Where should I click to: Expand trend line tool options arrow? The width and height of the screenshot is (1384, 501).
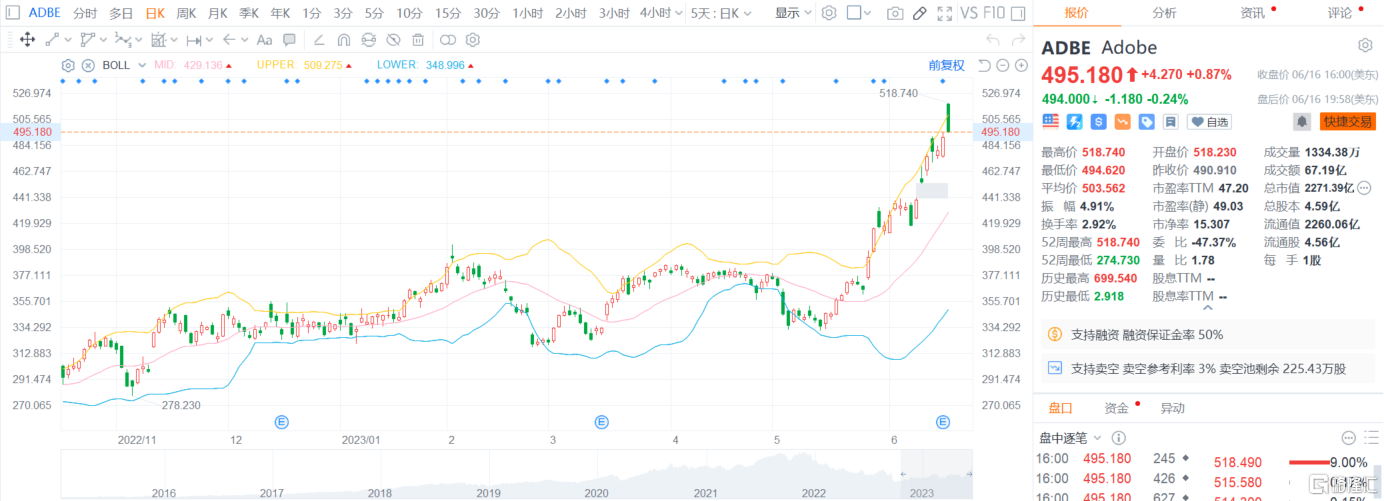[68, 40]
